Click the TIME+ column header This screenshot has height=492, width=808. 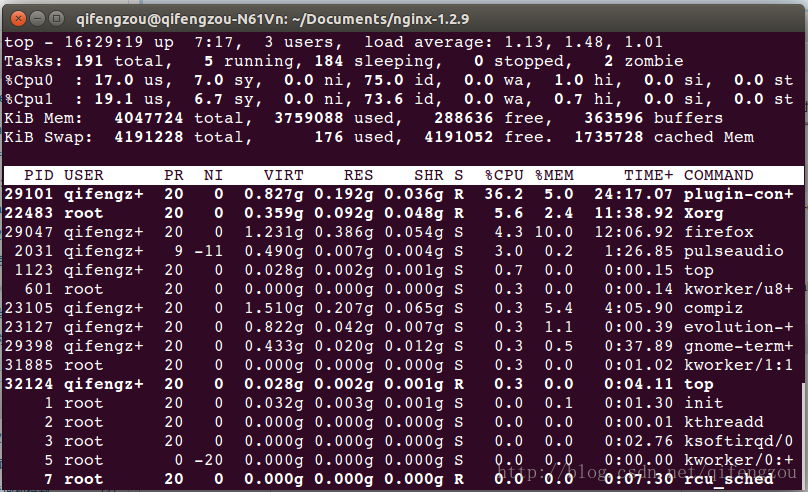tap(648, 176)
